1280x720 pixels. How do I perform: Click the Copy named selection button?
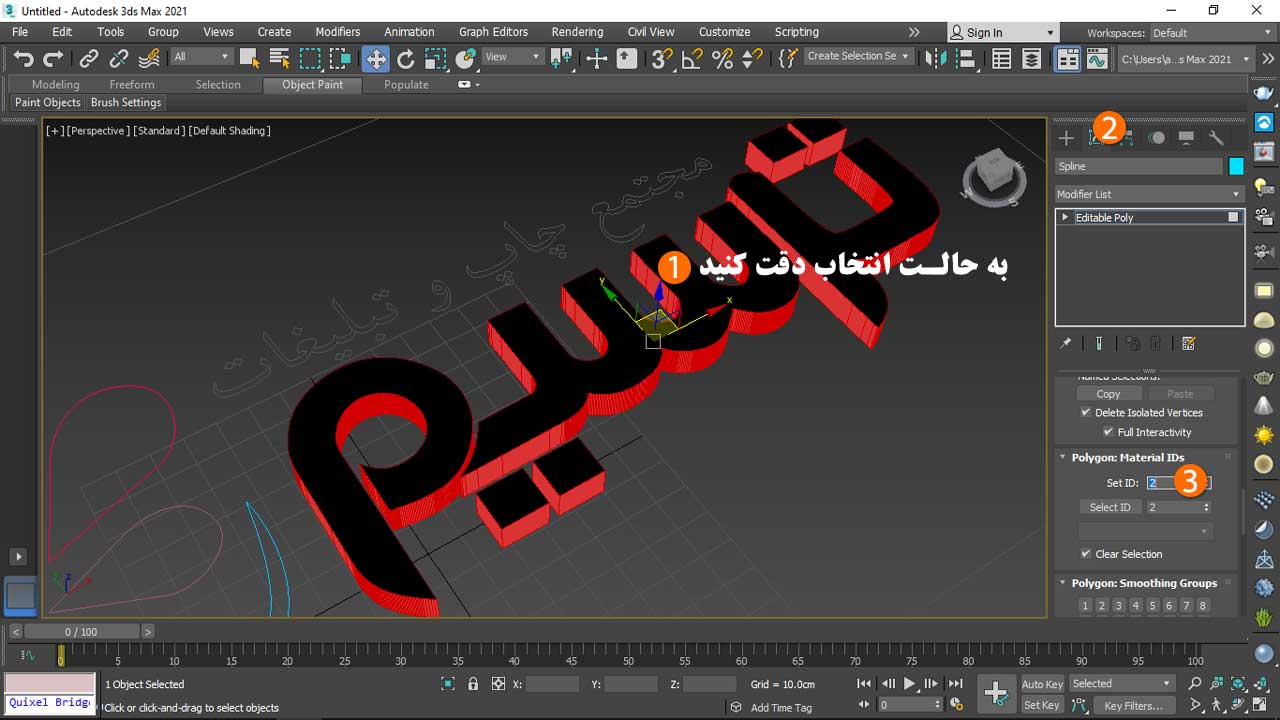[1108, 393]
